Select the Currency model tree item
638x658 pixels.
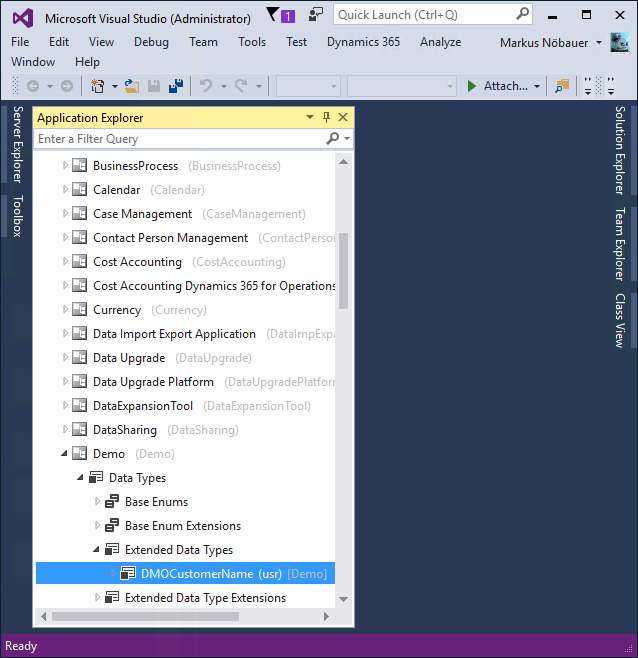pos(117,310)
